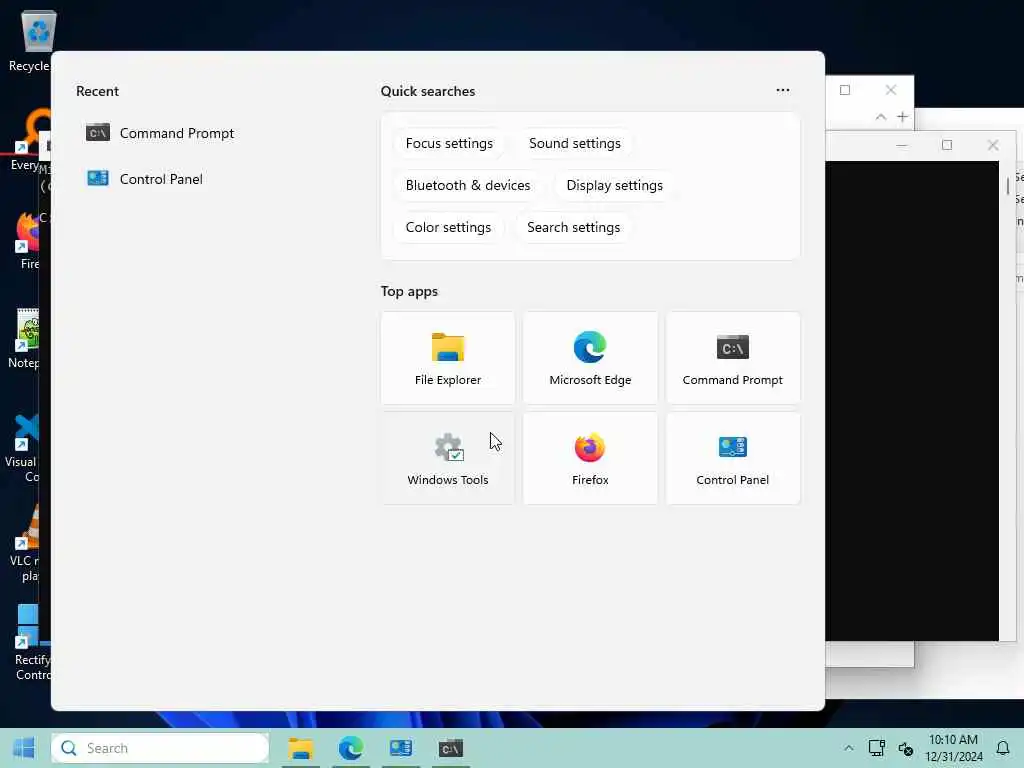Open the Display settings quick search
This screenshot has width=1024, height=768.
[615, 185]
